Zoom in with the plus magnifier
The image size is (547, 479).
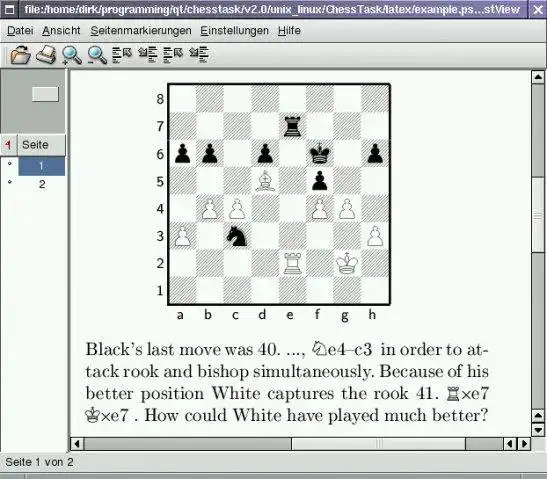(x=72, y=55)
